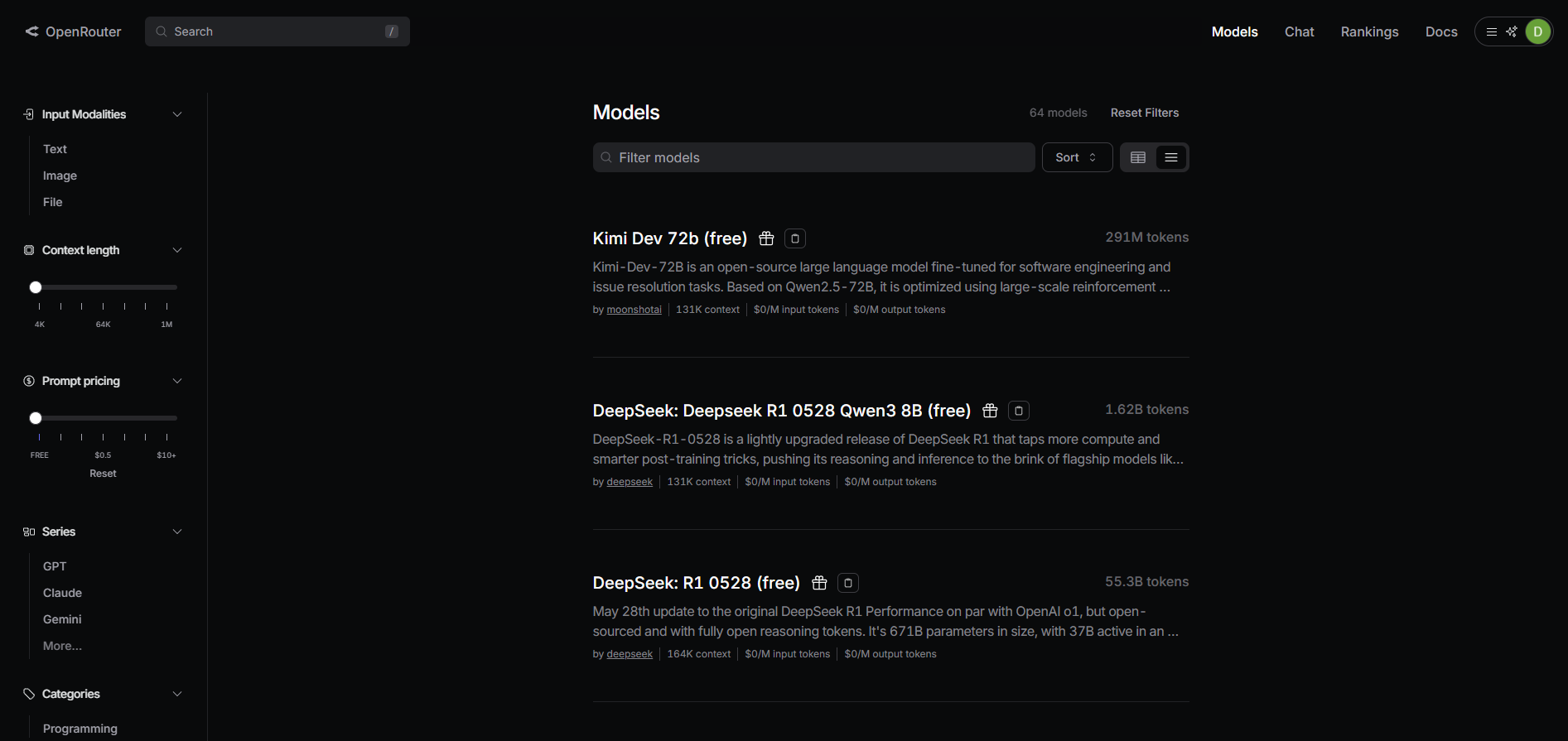The width and height of the screenshot is (1568, 741).
Task: Click the Context length section icon
Action: tap(29, 250)
